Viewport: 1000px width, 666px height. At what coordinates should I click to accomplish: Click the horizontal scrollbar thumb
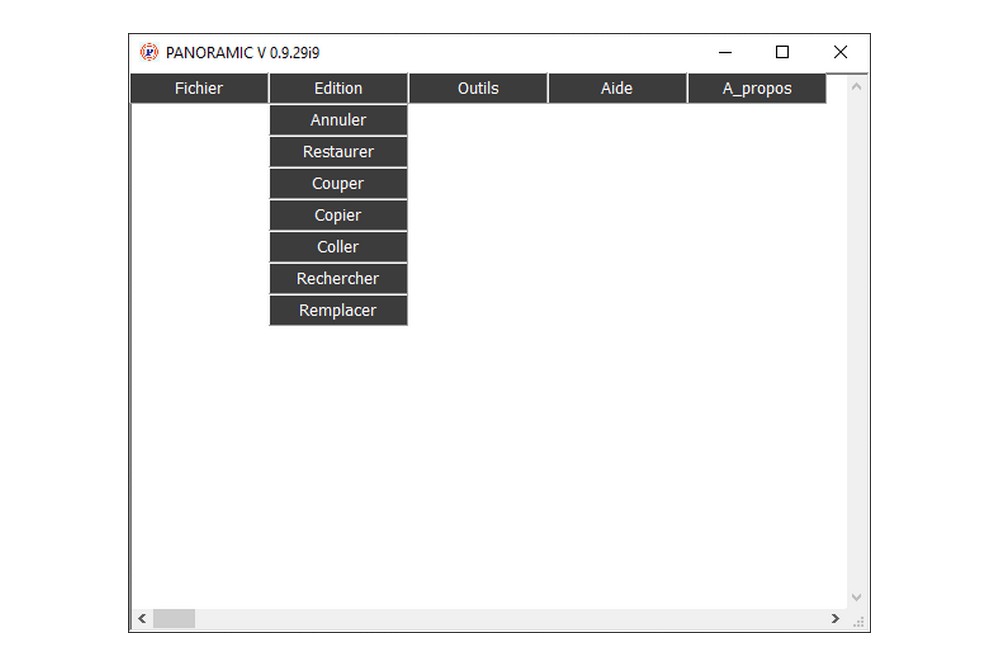coord(174,618)
